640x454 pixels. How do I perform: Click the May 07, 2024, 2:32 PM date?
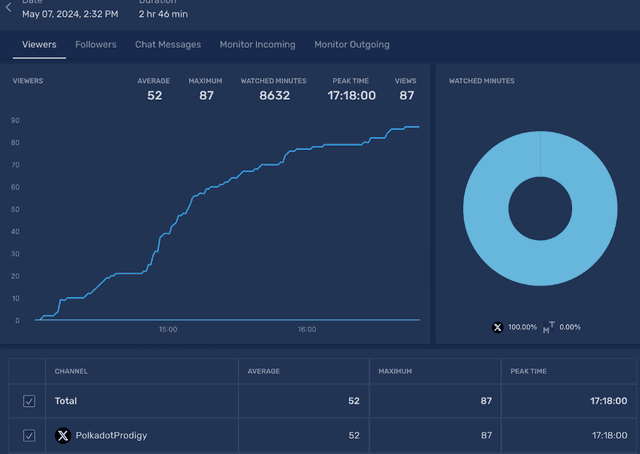[x=70, y=14]
